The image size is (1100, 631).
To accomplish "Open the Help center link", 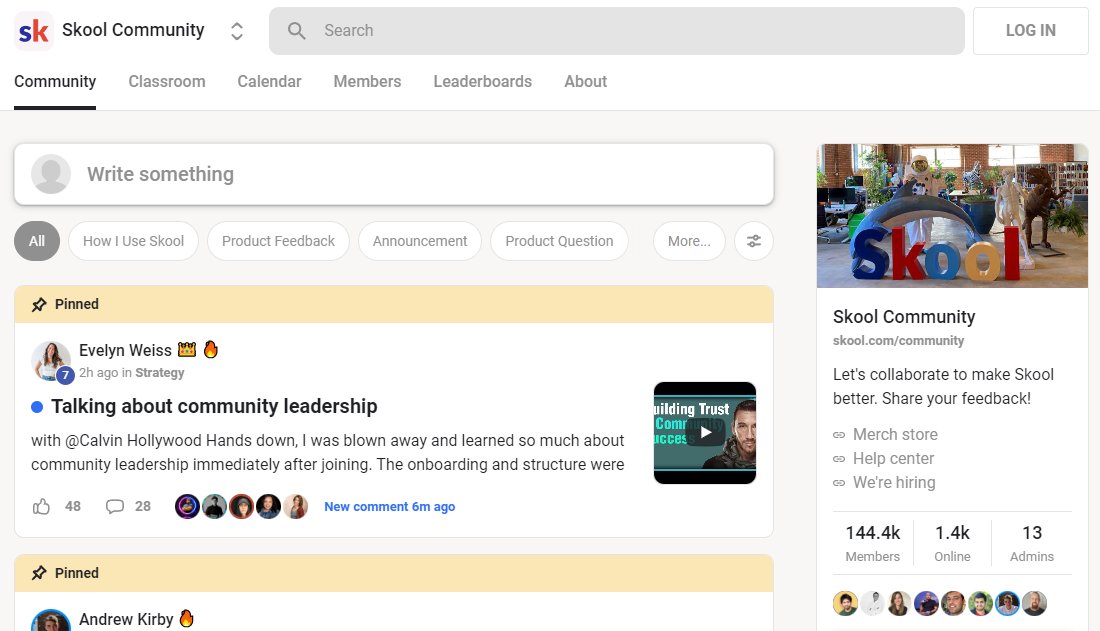I will (x=893, y=459).
